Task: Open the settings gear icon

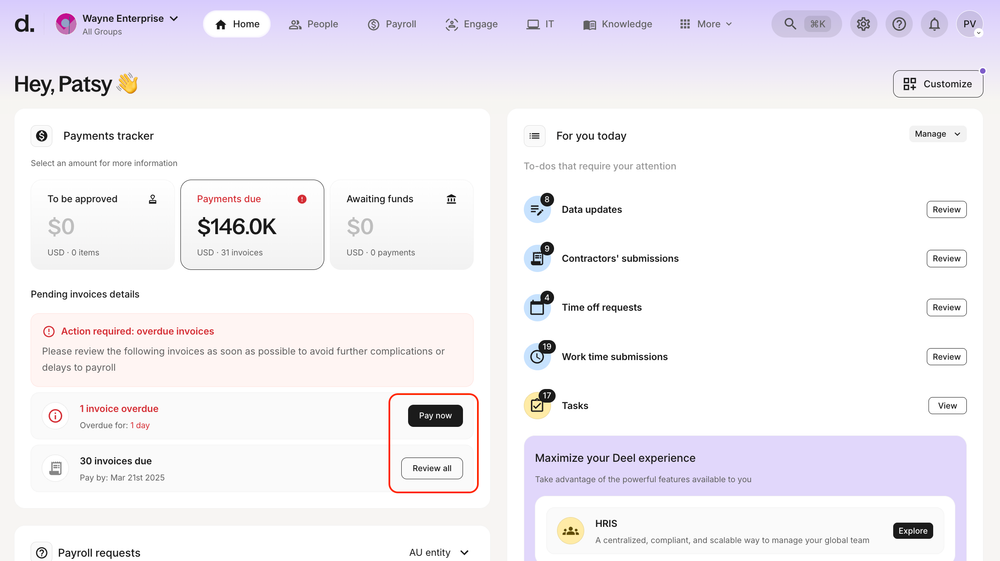Action: click(x=863, y=24)
